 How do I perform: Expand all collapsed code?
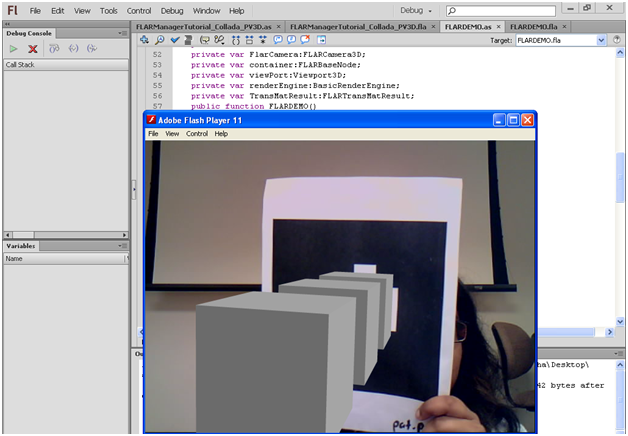[263, 39]
